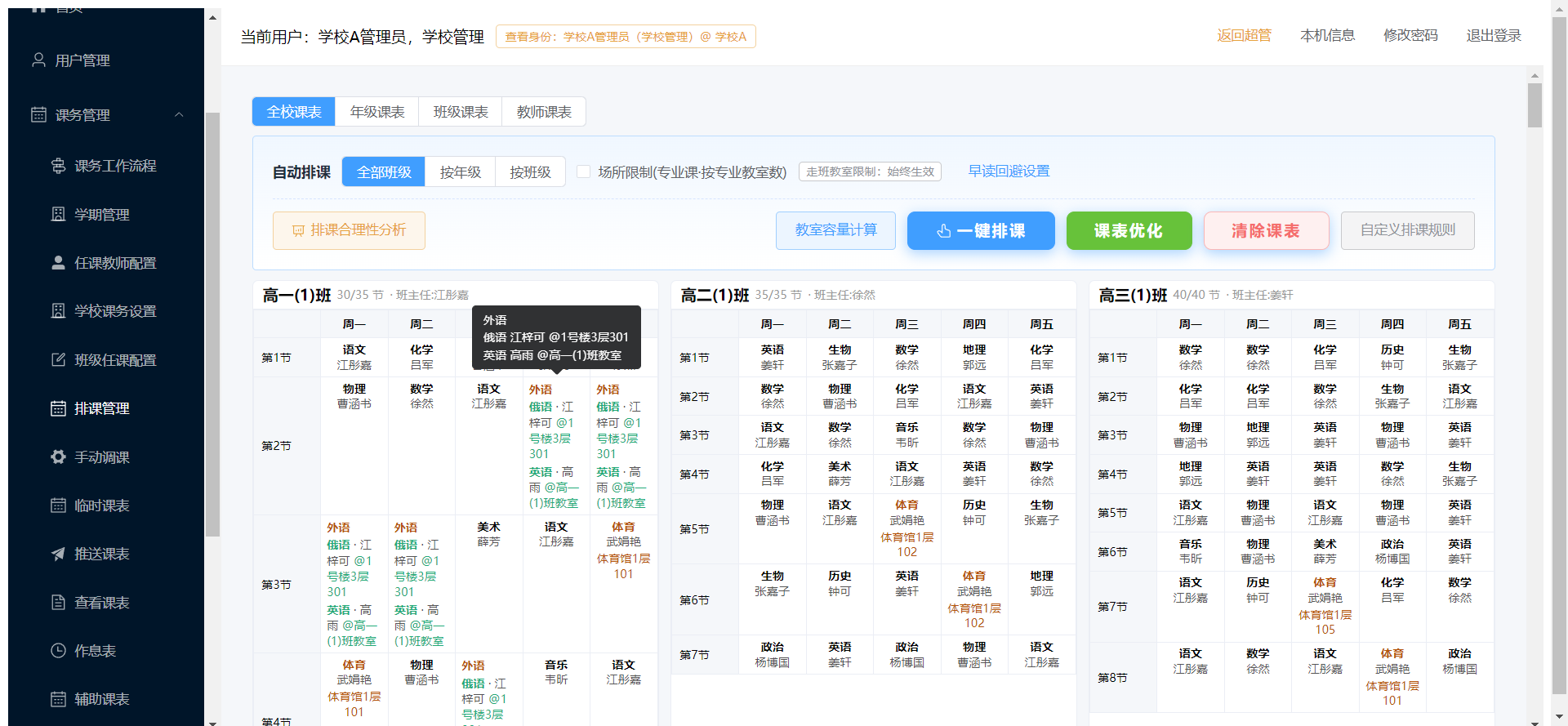The image size is (1568, 726).
Task: Click the 课务工作流程 icon
Action: tap(58, 165)
